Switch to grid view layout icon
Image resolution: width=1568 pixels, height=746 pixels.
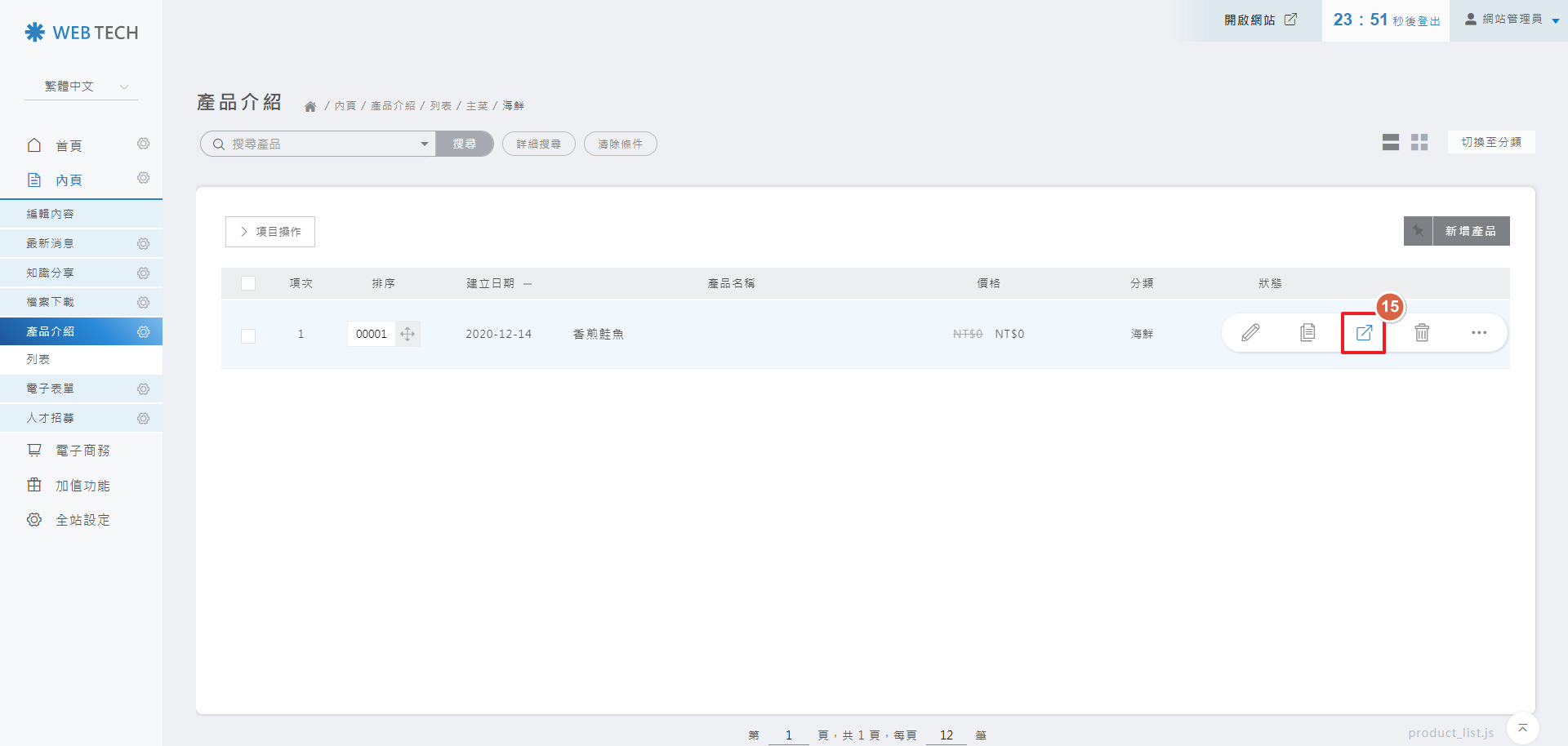(1419, 143)
